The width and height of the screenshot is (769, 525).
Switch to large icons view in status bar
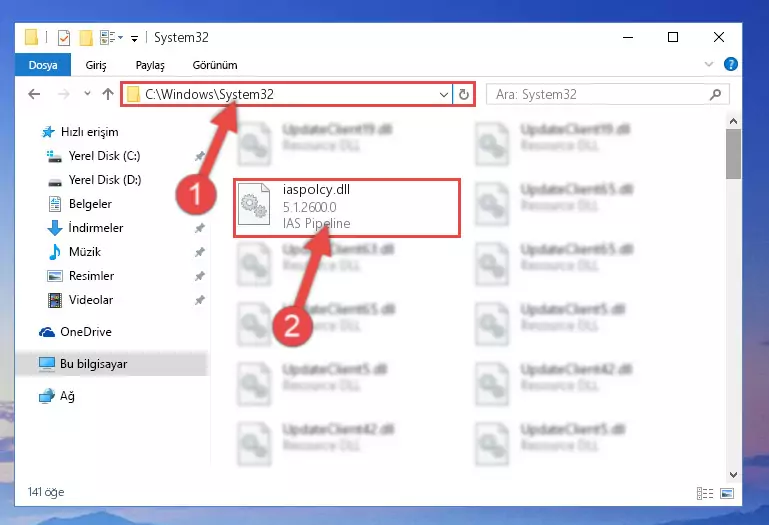727,494
